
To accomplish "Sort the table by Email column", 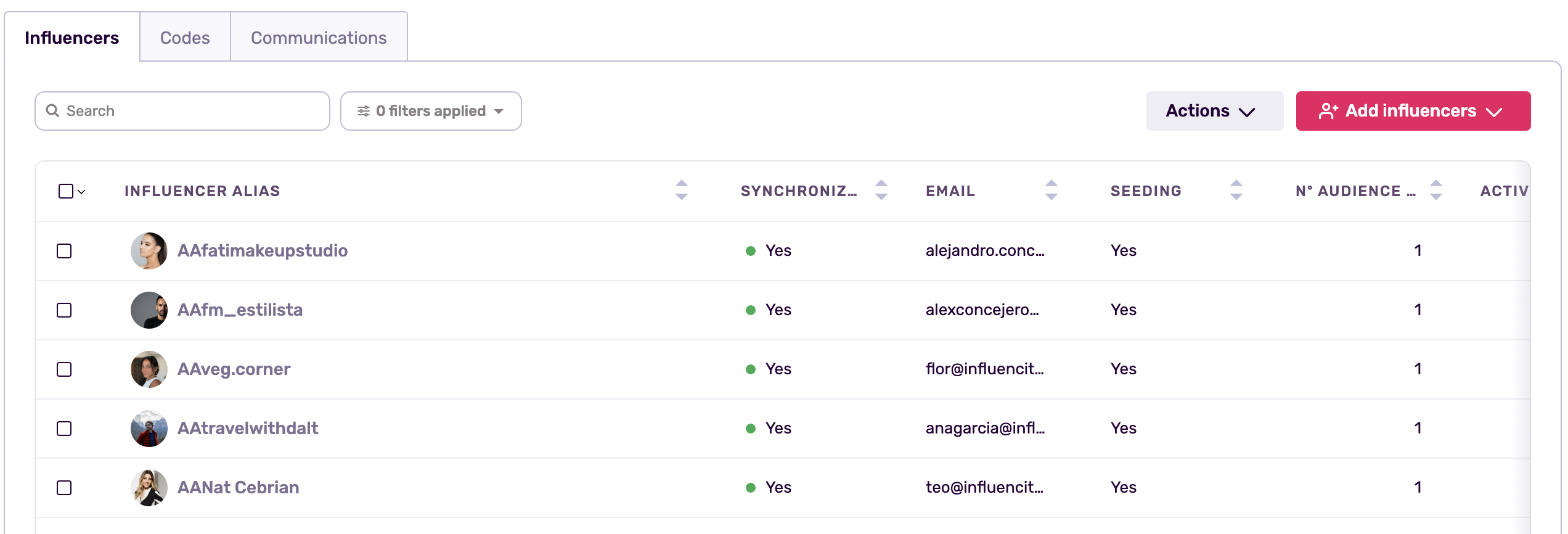I will 1051,190.
